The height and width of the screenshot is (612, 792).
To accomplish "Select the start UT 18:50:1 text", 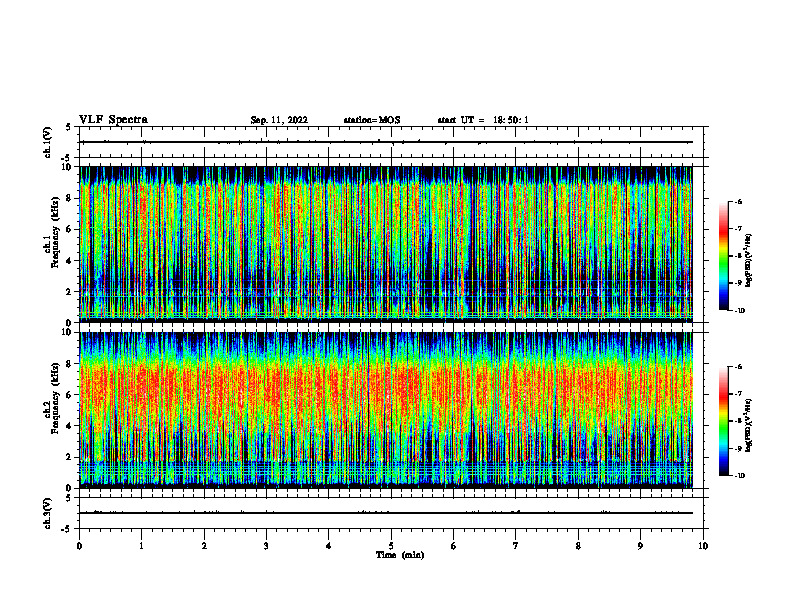I will point(483,120).
